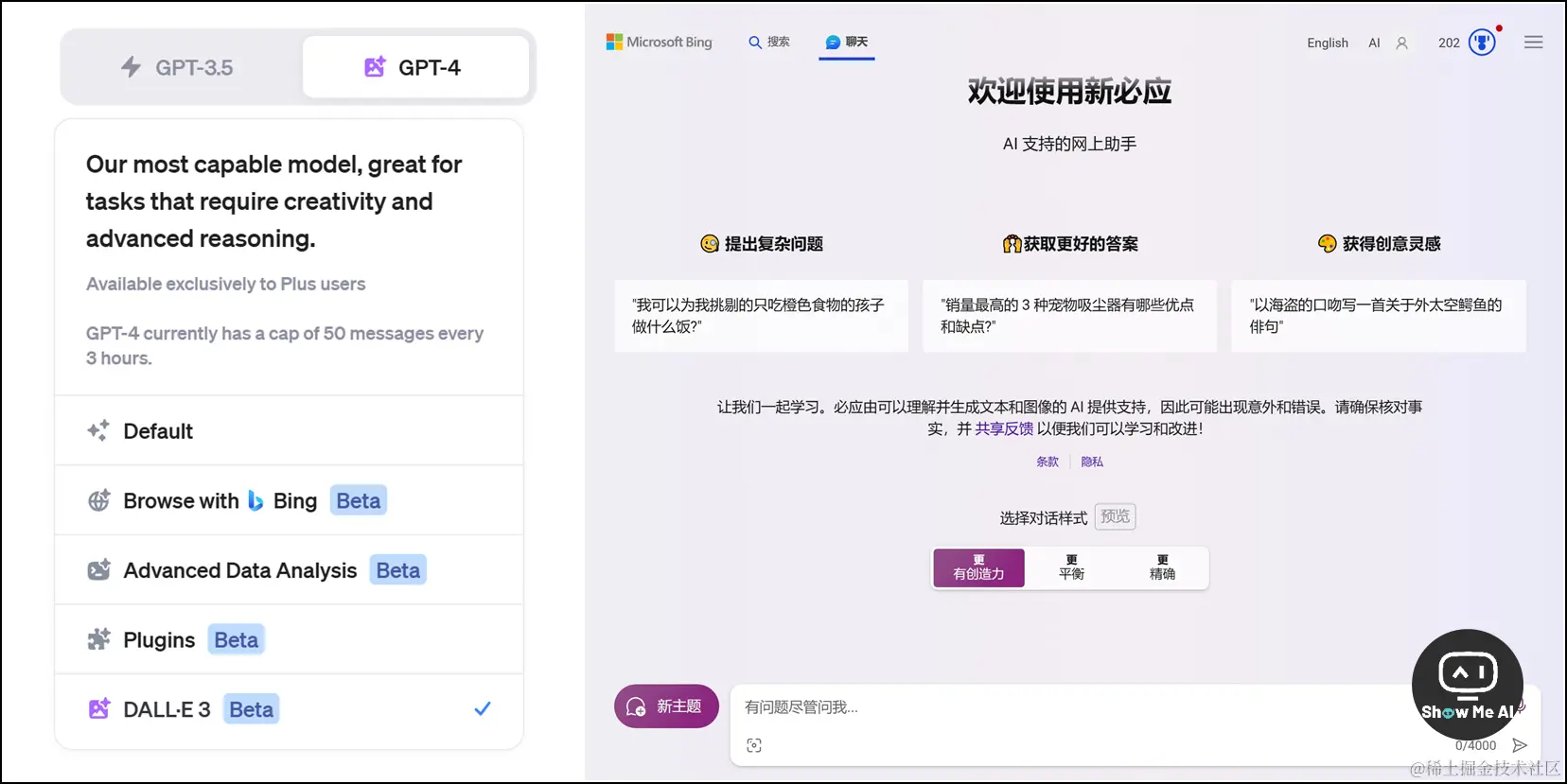This screenshot has width=1567, height=784.
Task: Click the DALL·E 3 image icon
Action: click(98, 709)
